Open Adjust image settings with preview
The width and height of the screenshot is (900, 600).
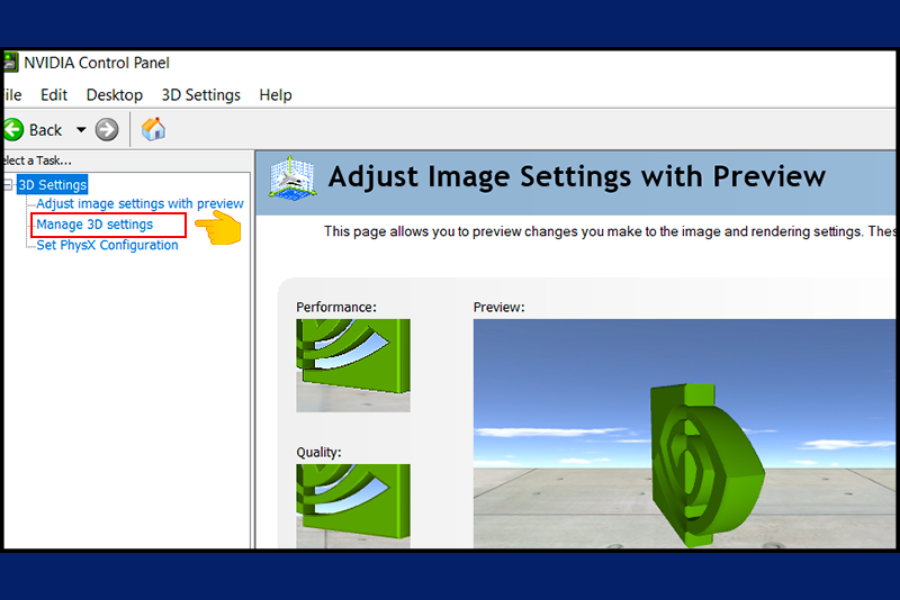coord(140,203)
